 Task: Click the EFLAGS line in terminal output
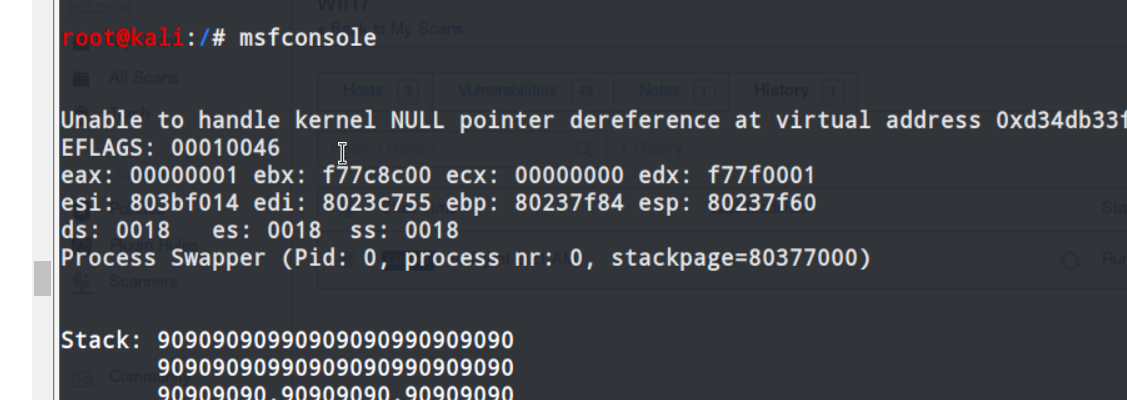click(x=170, y=149)
